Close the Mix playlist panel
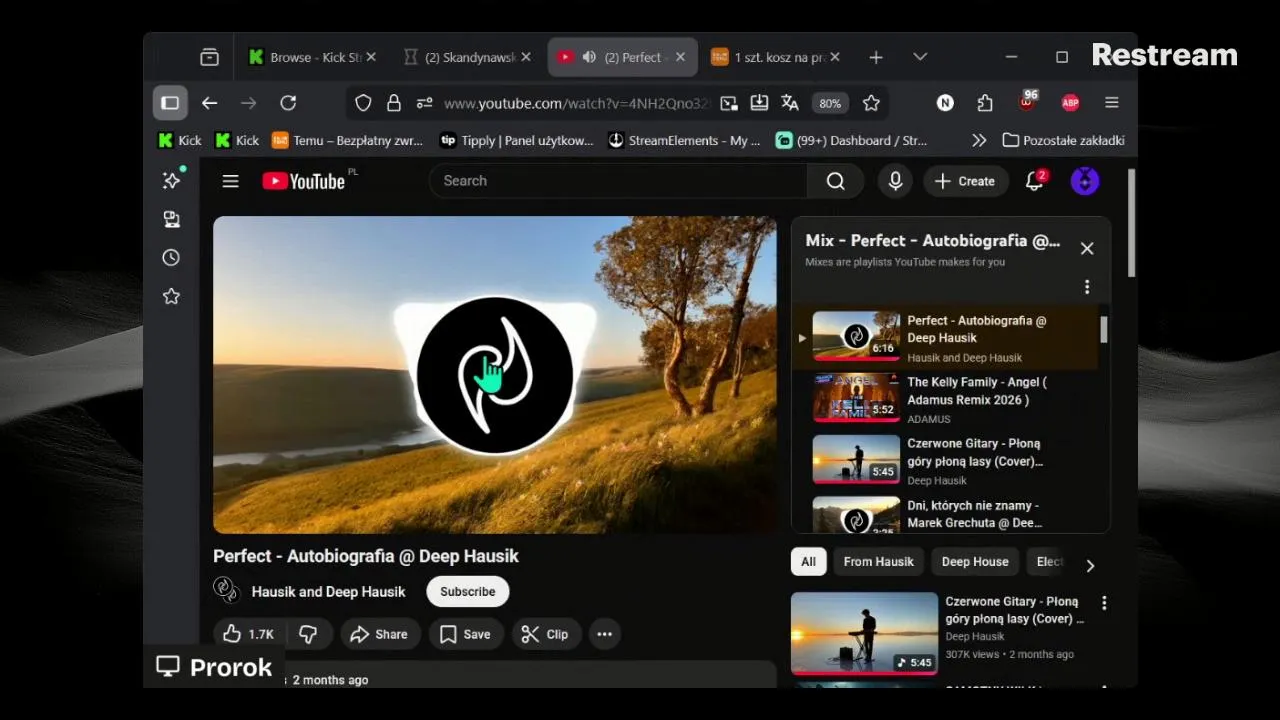 (1087, 249)
